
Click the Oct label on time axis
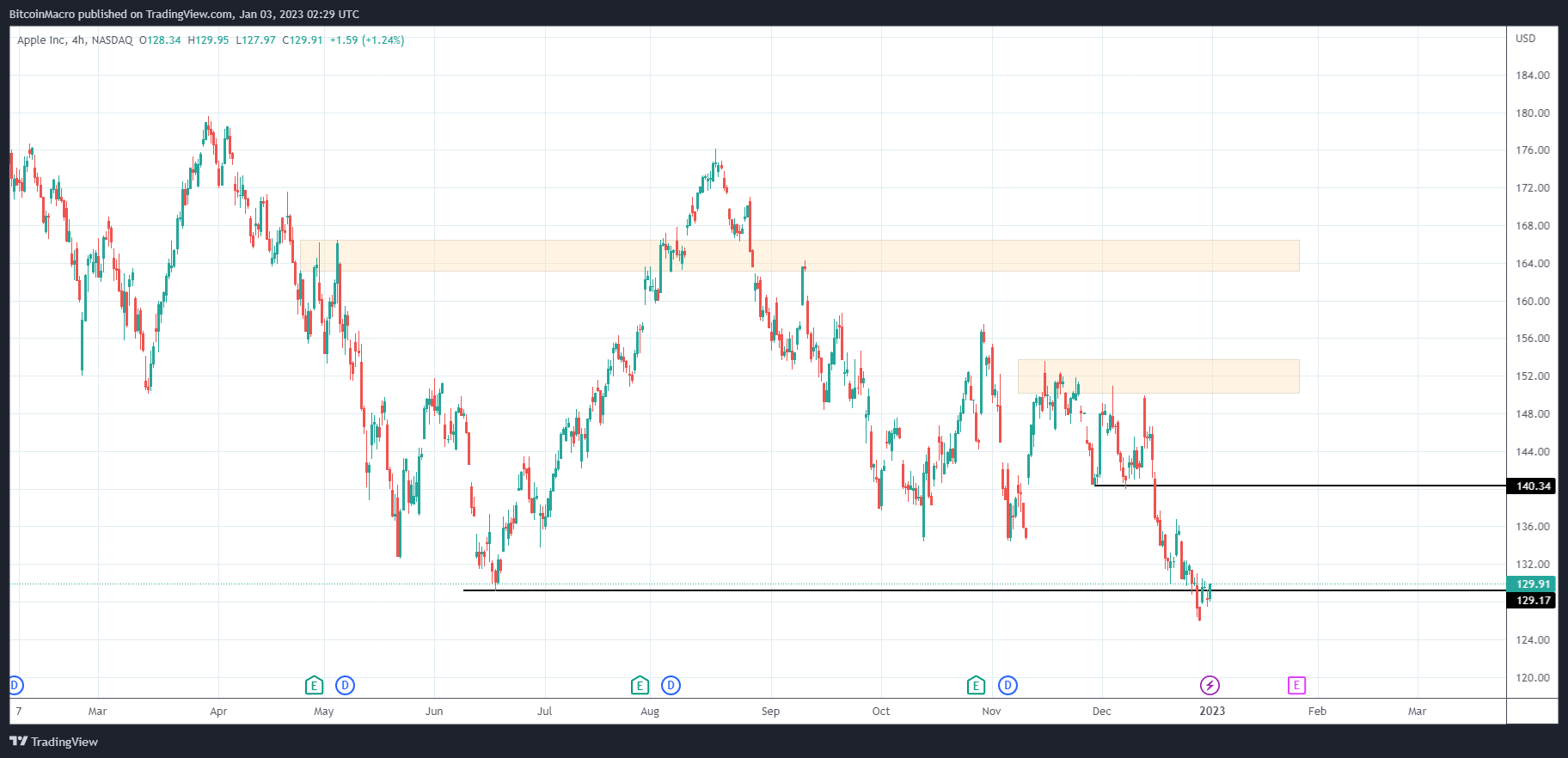coord(881,711)
